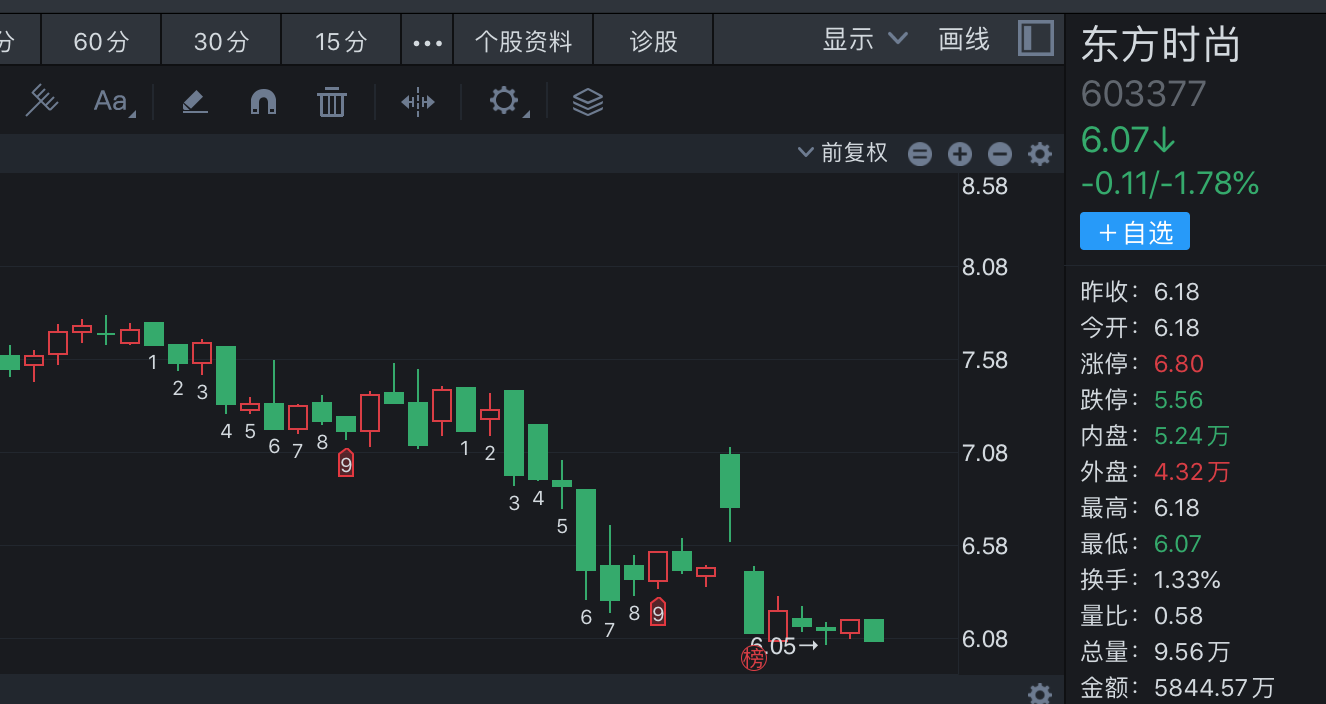Switch to the 15分 timeframe tab
Viewport: 1326px width, 704px height.
[341, 41]
